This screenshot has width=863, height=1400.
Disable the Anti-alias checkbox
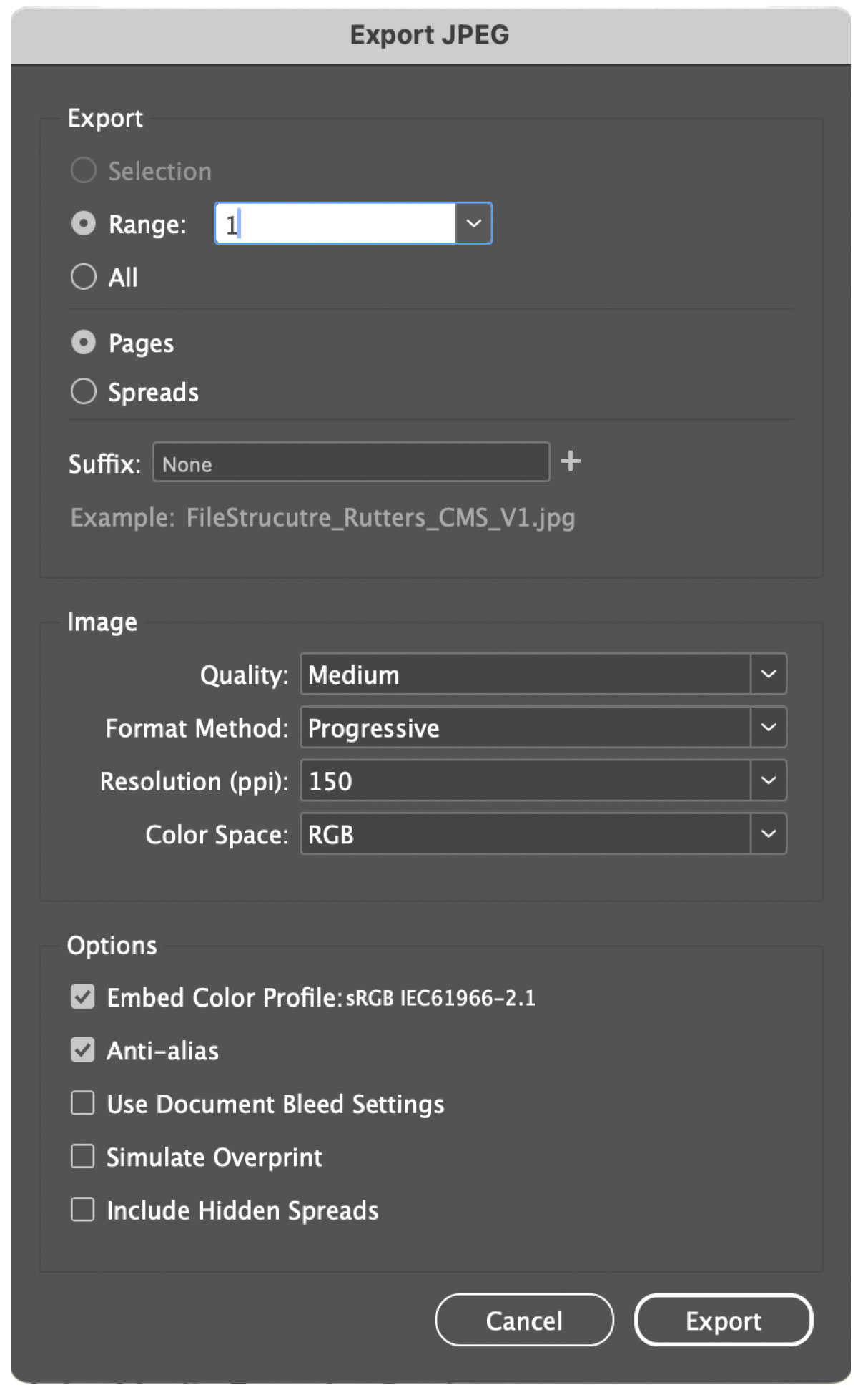[x=82, y=1050]
